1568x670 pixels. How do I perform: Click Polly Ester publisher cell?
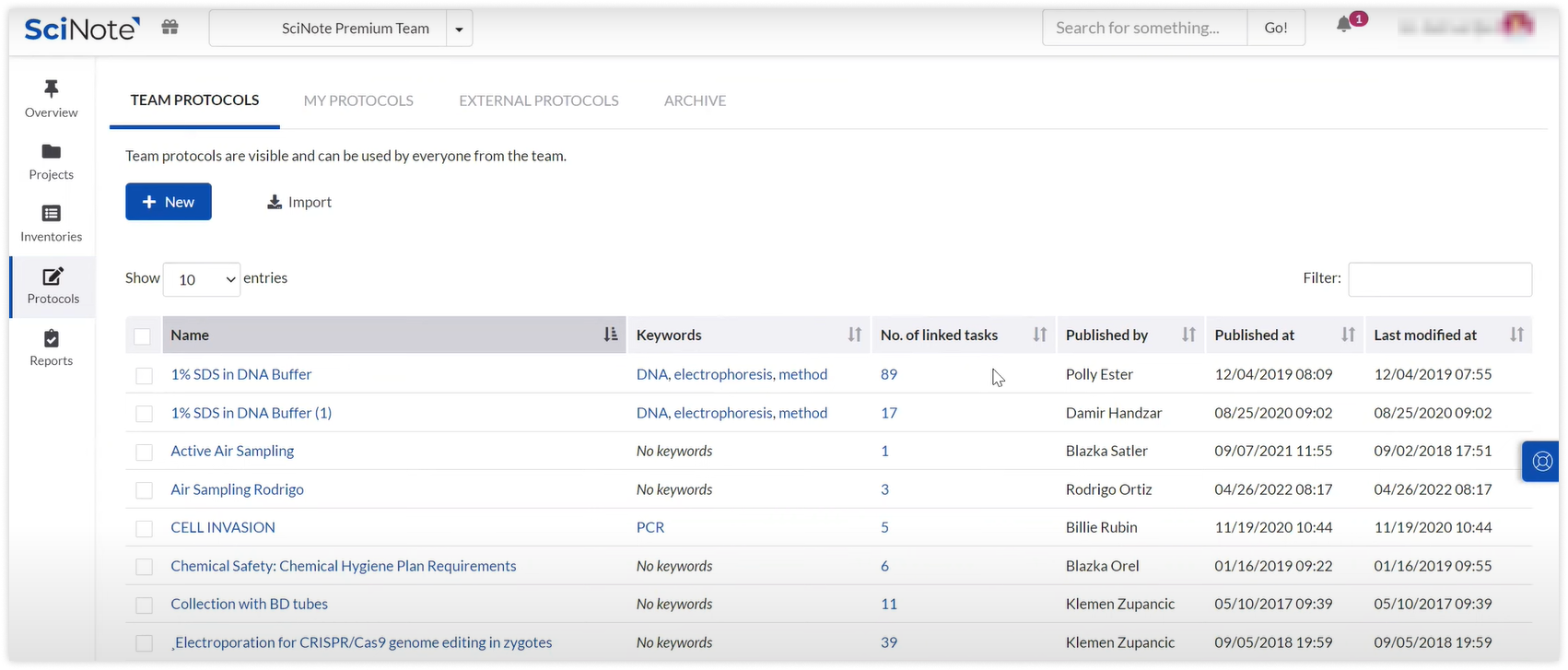pyautogui.click(x=1099, y=374)
